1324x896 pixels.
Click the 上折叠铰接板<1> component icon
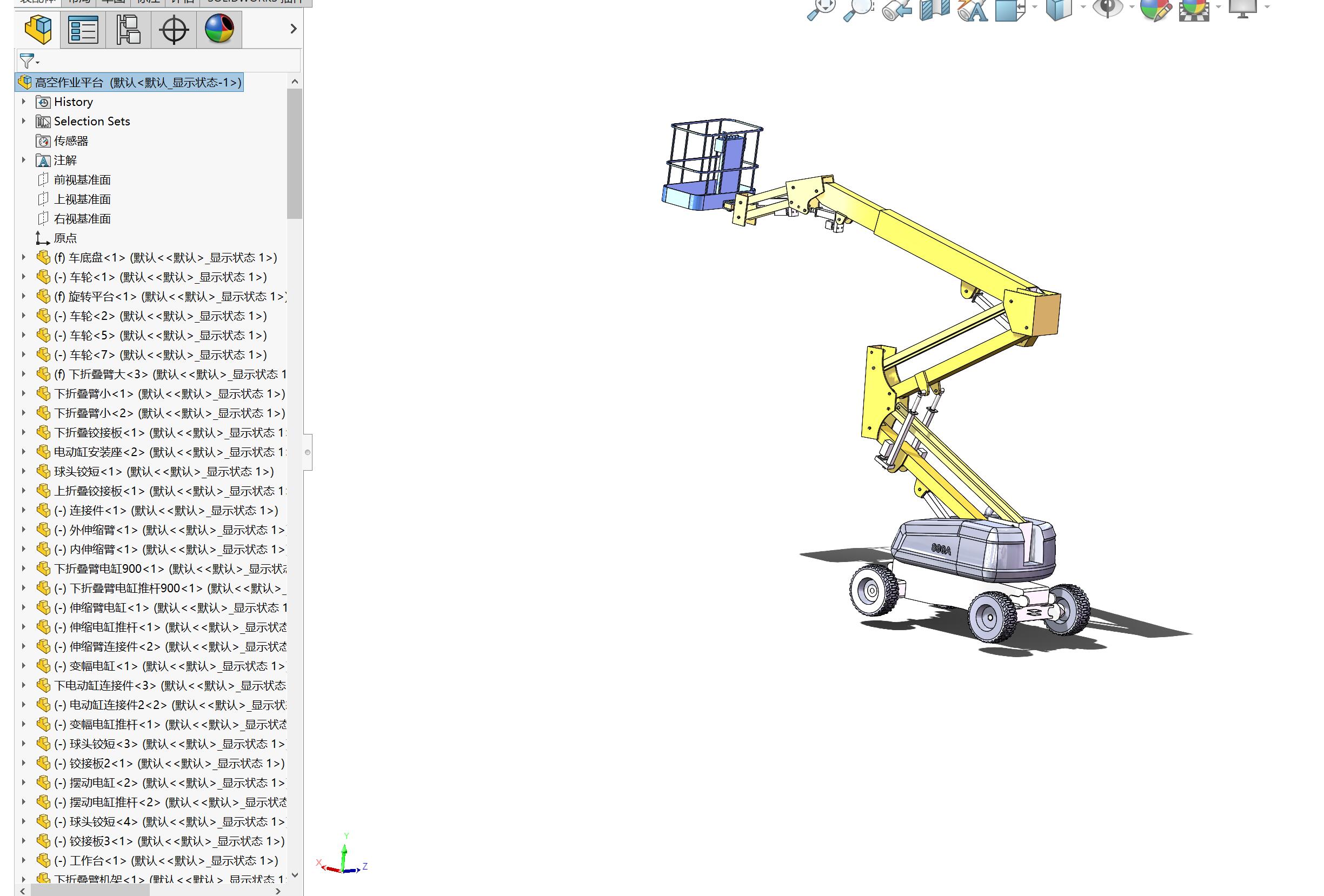coord(43,491)
